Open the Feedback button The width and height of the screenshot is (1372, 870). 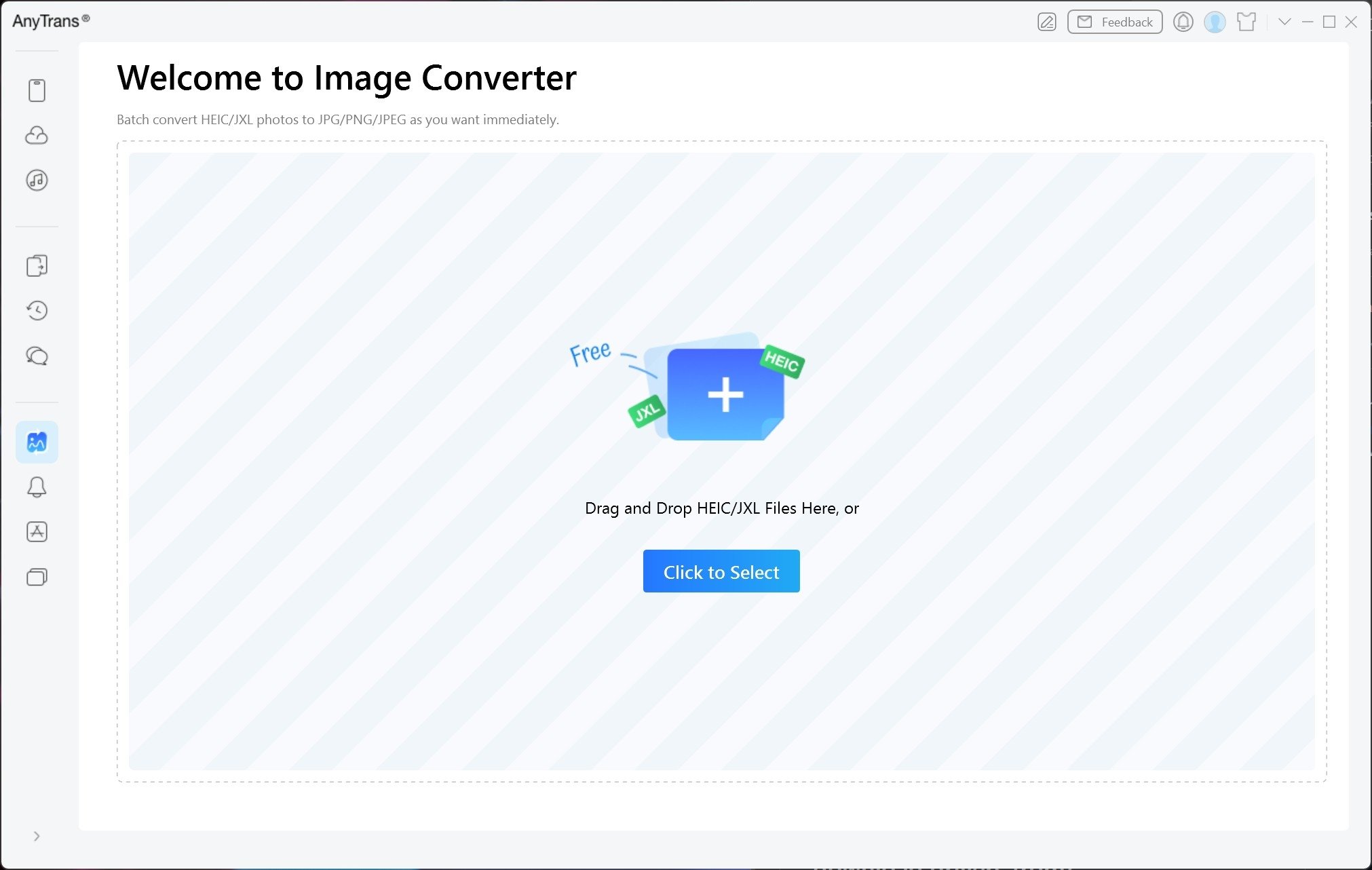coord(1115,22)
